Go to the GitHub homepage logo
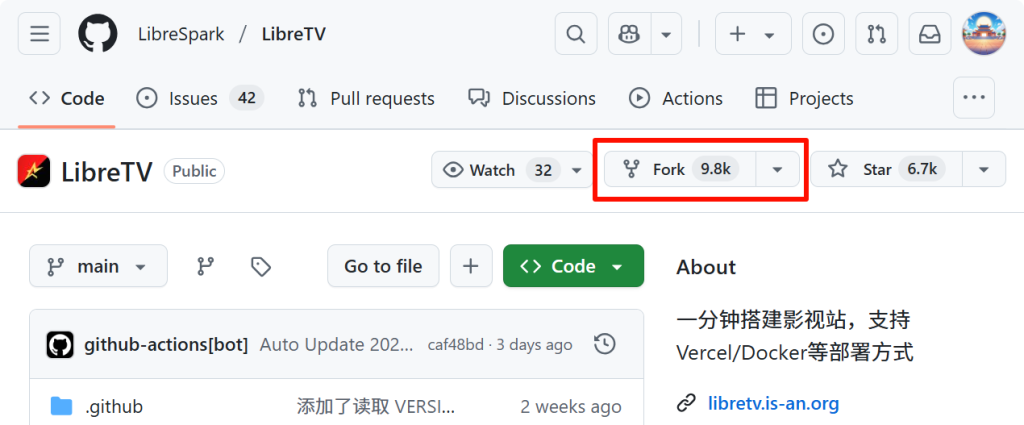Screen dimensions: 1024x425 [98, 33]
